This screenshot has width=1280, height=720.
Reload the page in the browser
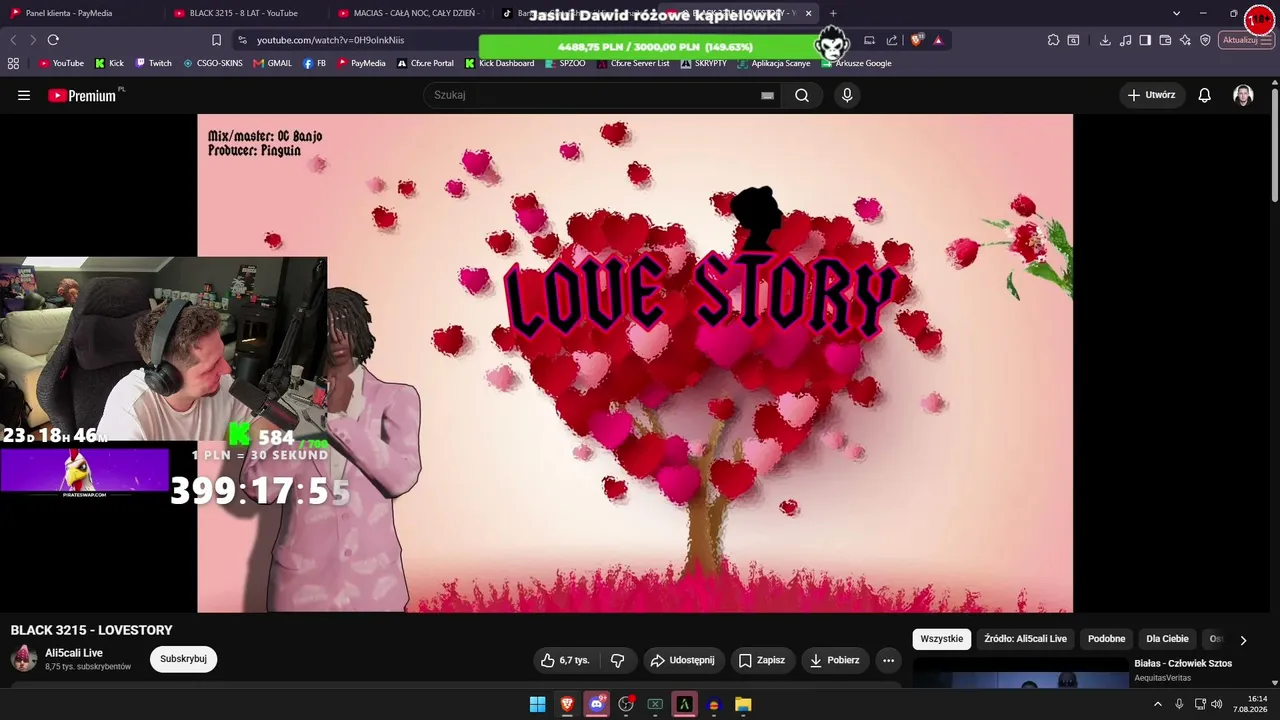[x=53, y=40]
